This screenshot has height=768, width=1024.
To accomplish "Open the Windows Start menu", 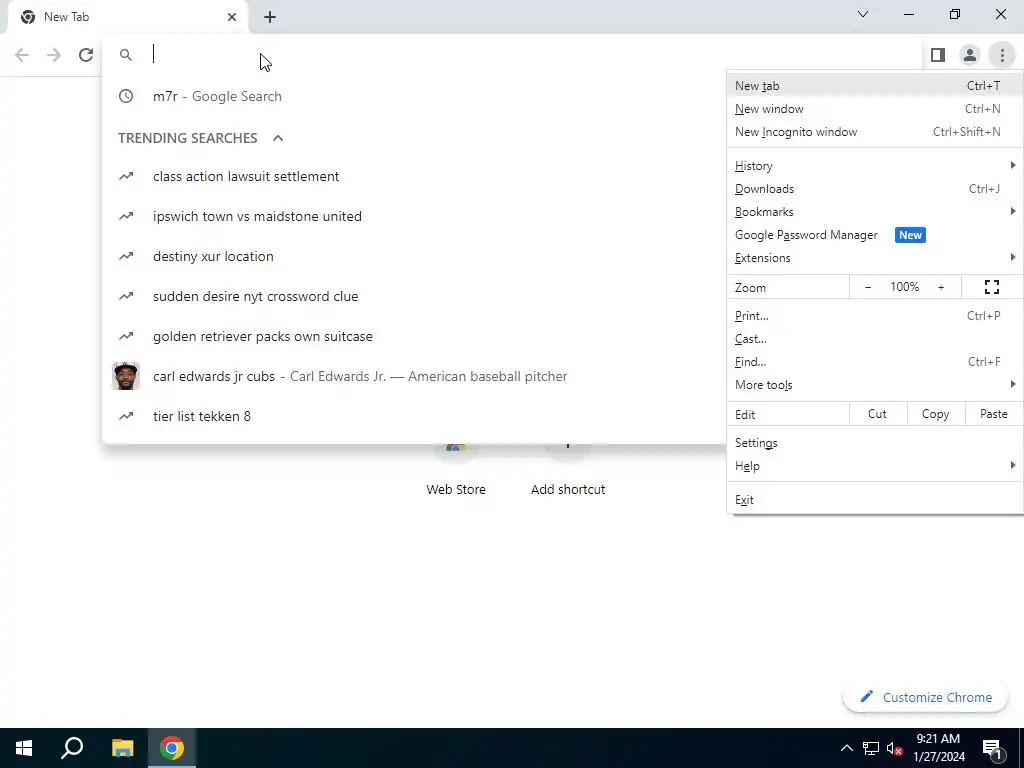I will coord(24,748).
